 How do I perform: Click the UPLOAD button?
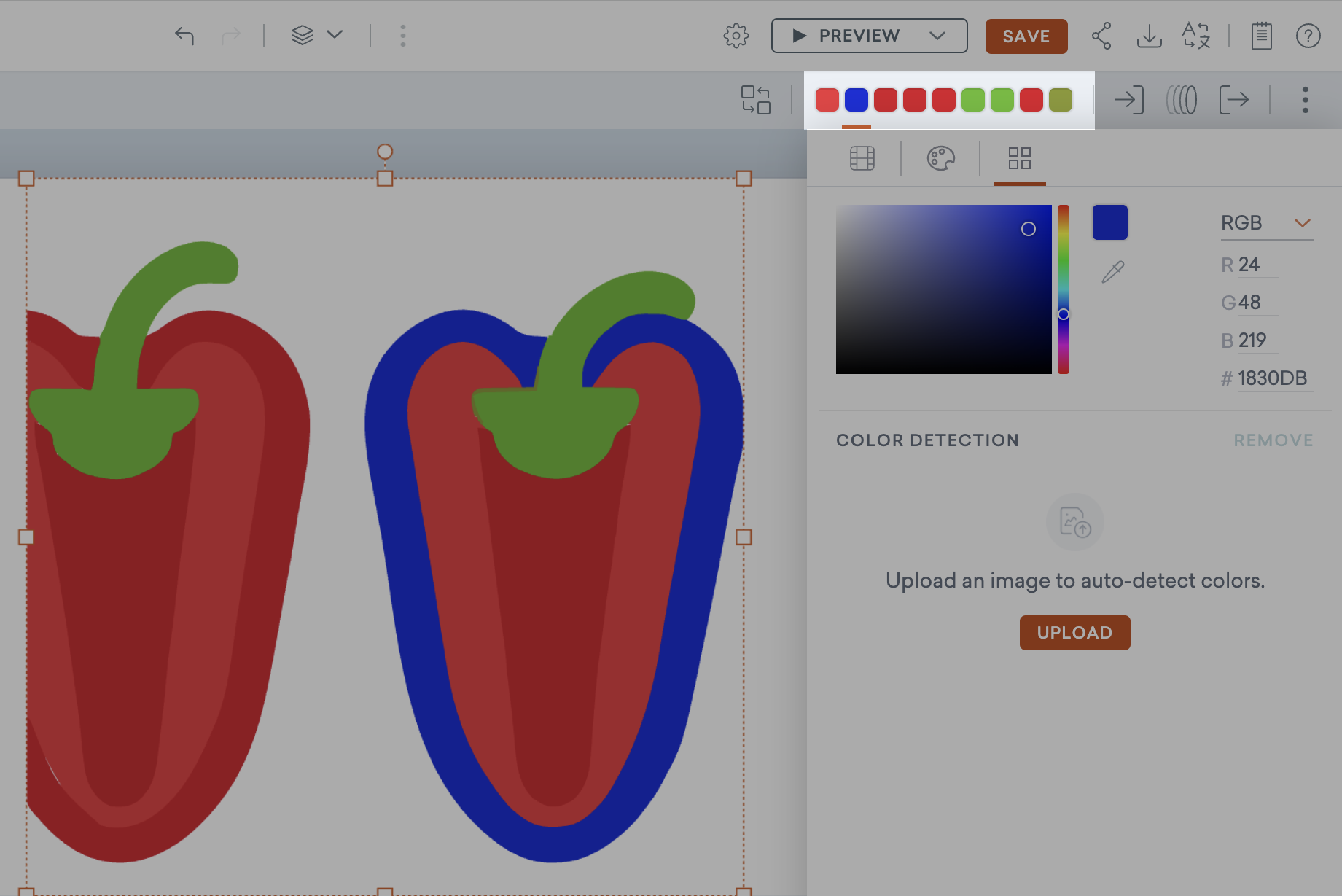point(1074,633)
